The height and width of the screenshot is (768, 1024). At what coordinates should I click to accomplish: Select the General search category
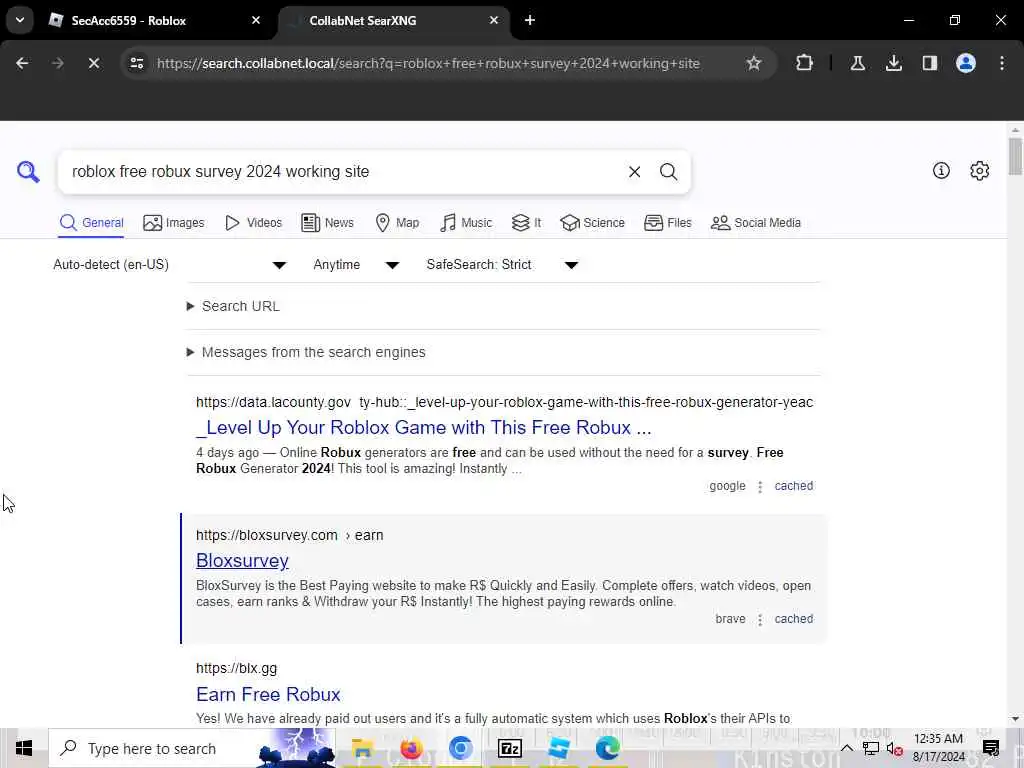click(91, 223)
